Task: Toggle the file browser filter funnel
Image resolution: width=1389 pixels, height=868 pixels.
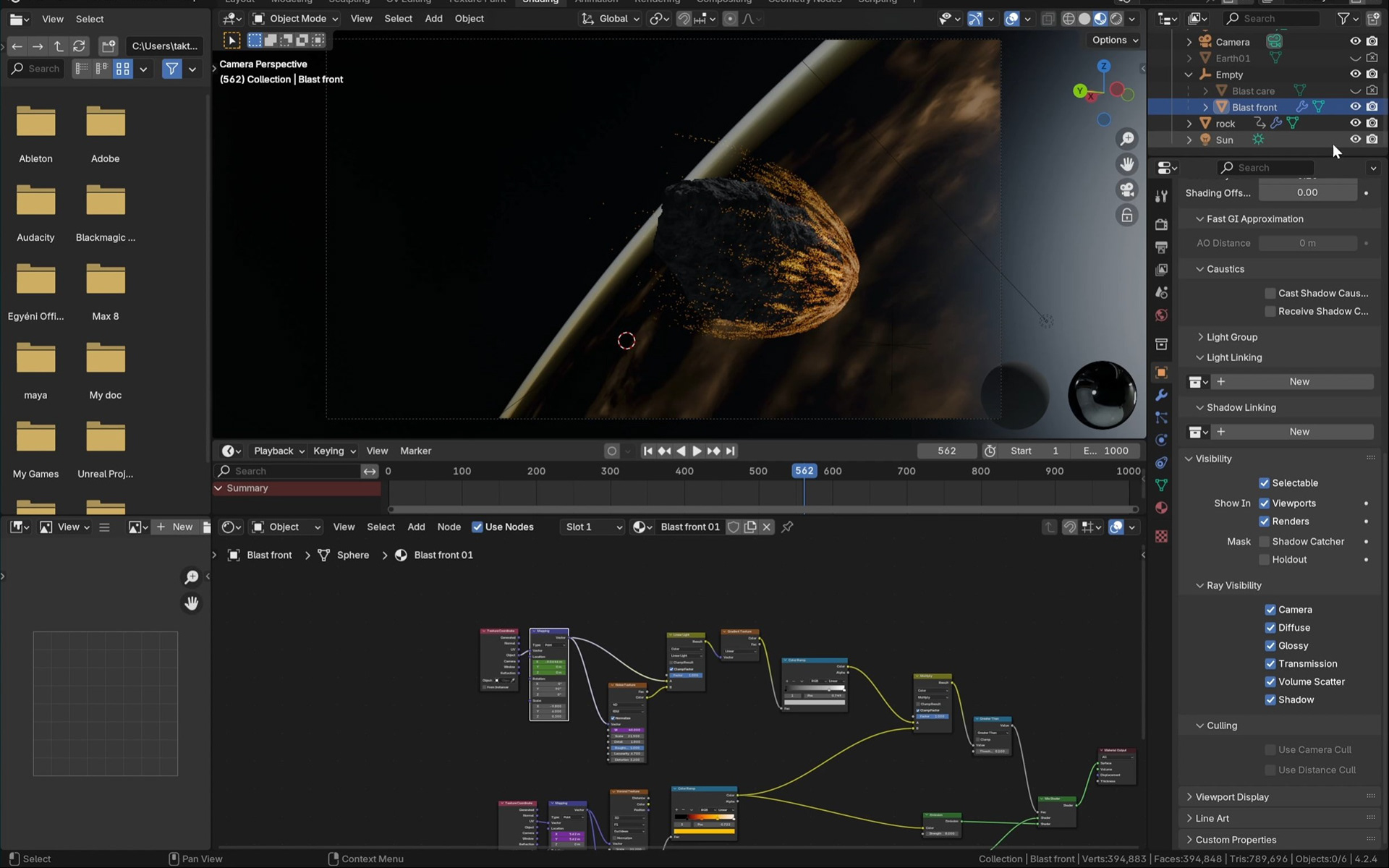Action: point(171,69)
